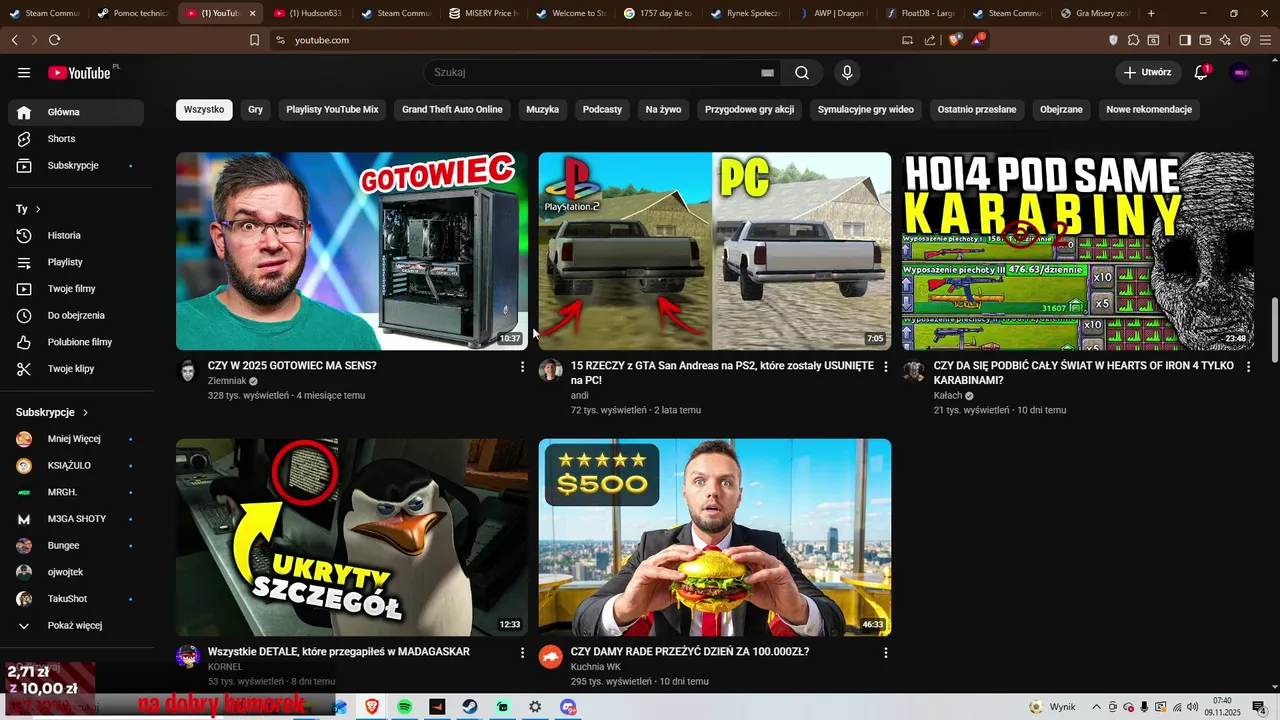Select the Obejrzane chip
The image size is (1280, 720).
point(1061,109)
